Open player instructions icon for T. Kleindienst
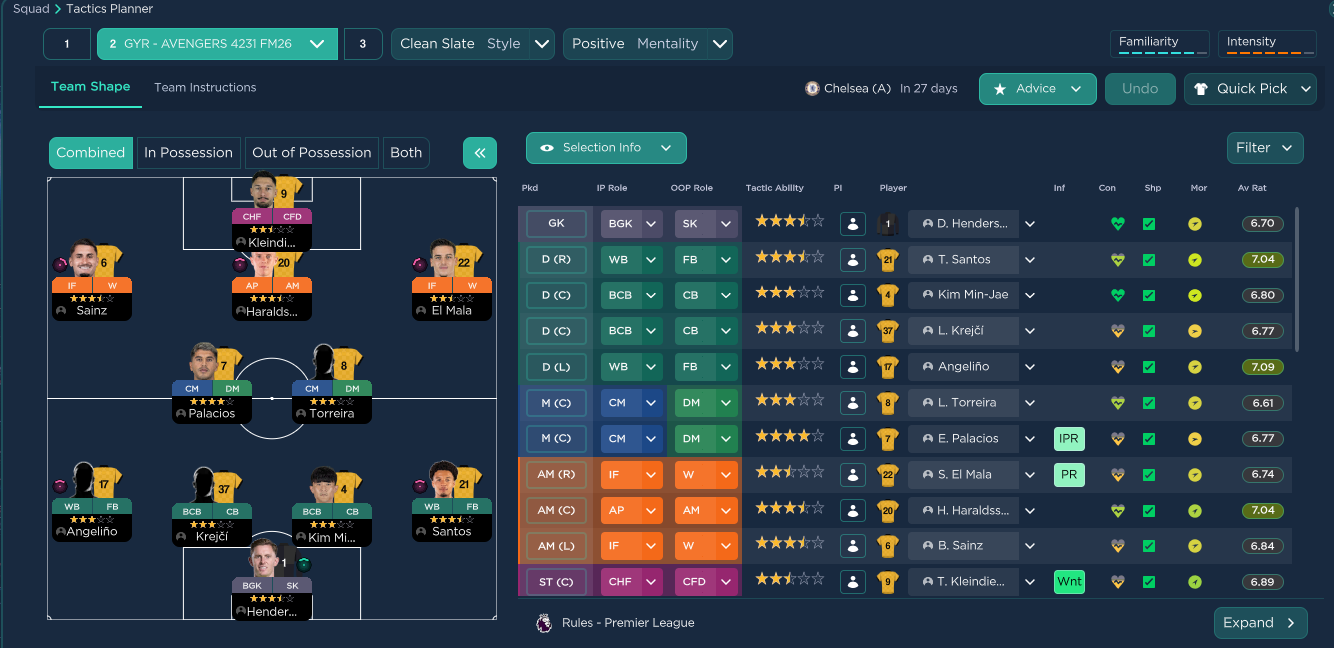The width and height of the screenshot is (1334, 648). tap(853, 582)
